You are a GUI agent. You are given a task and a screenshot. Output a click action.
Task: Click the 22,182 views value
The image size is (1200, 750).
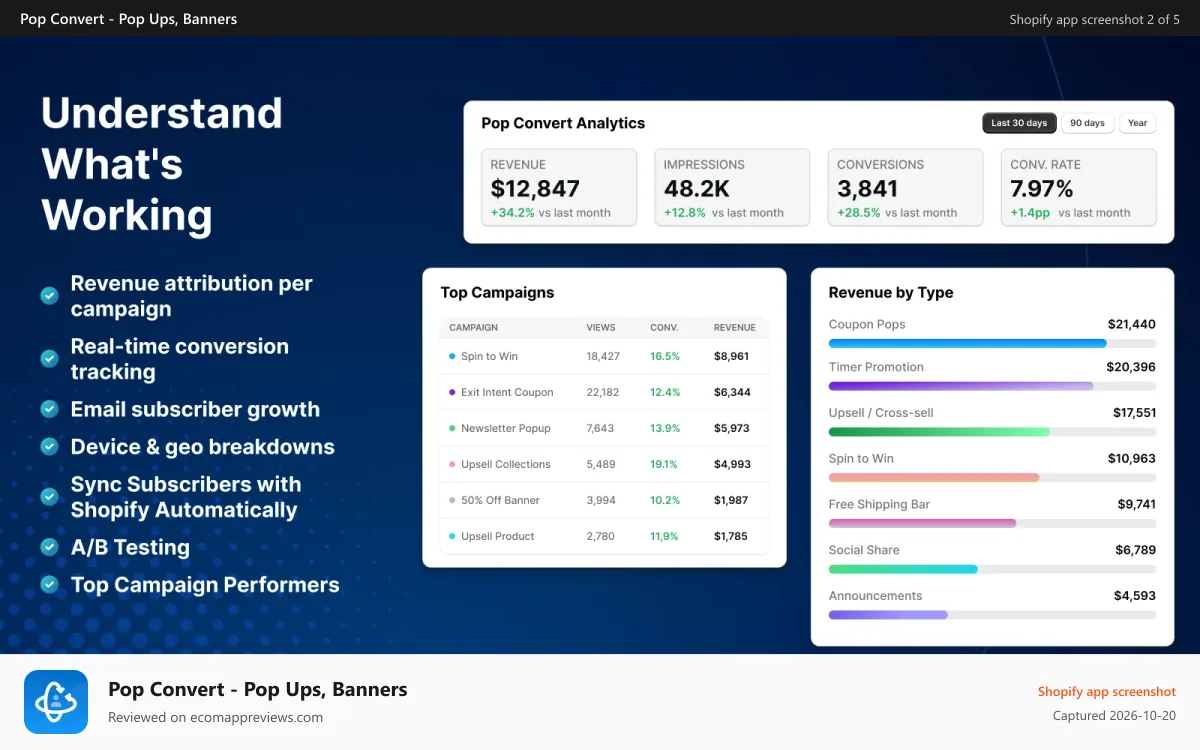[x=603, y=392]
